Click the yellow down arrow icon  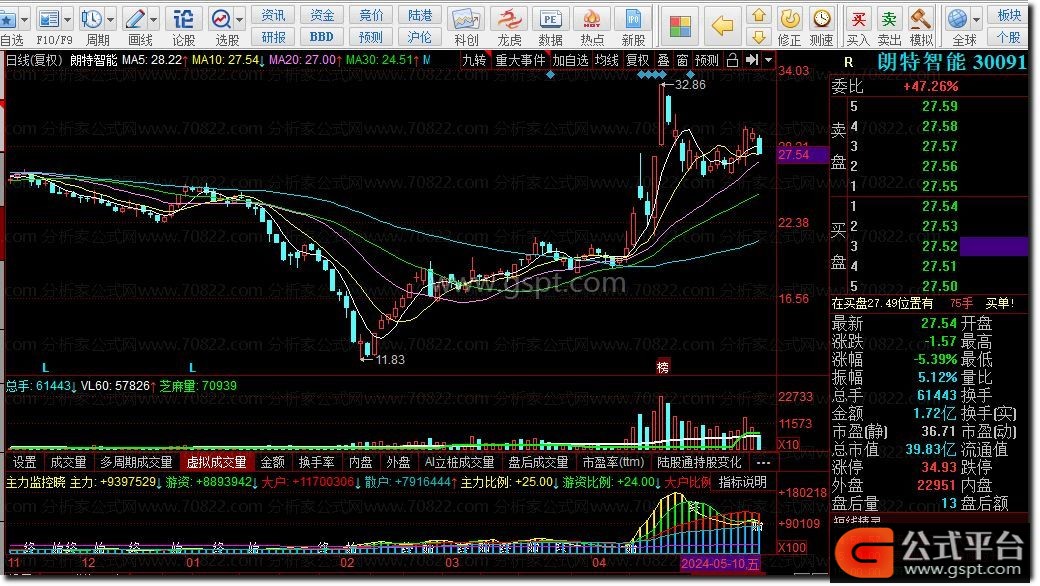pos(759,36)
